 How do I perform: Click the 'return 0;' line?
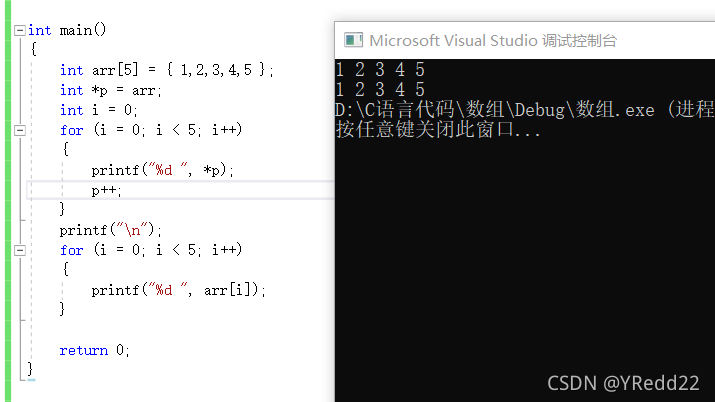95,350
